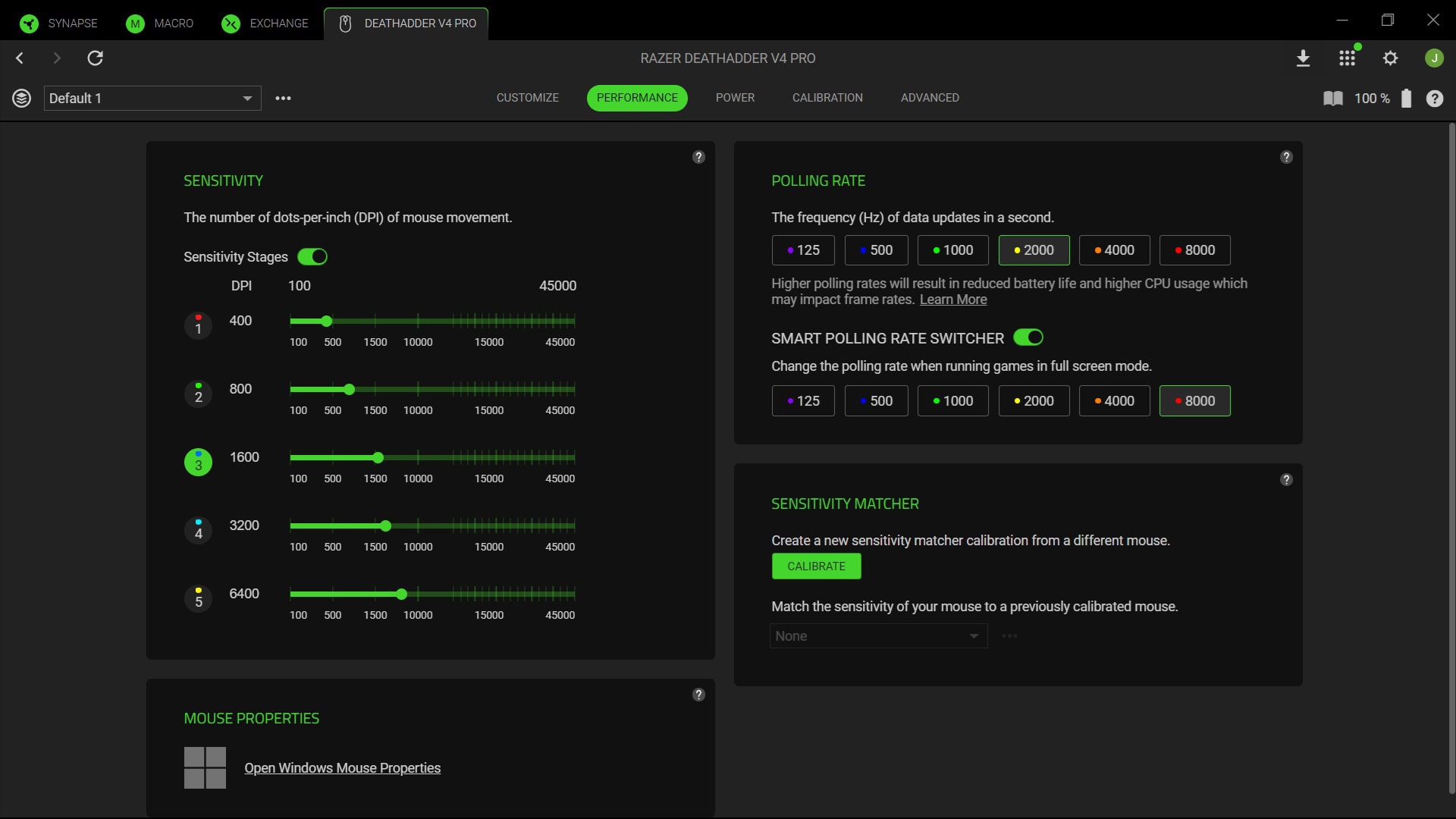1456x819 pixels.
Task: Set smart switcher rate to 4000
Action: point(1115,401)
